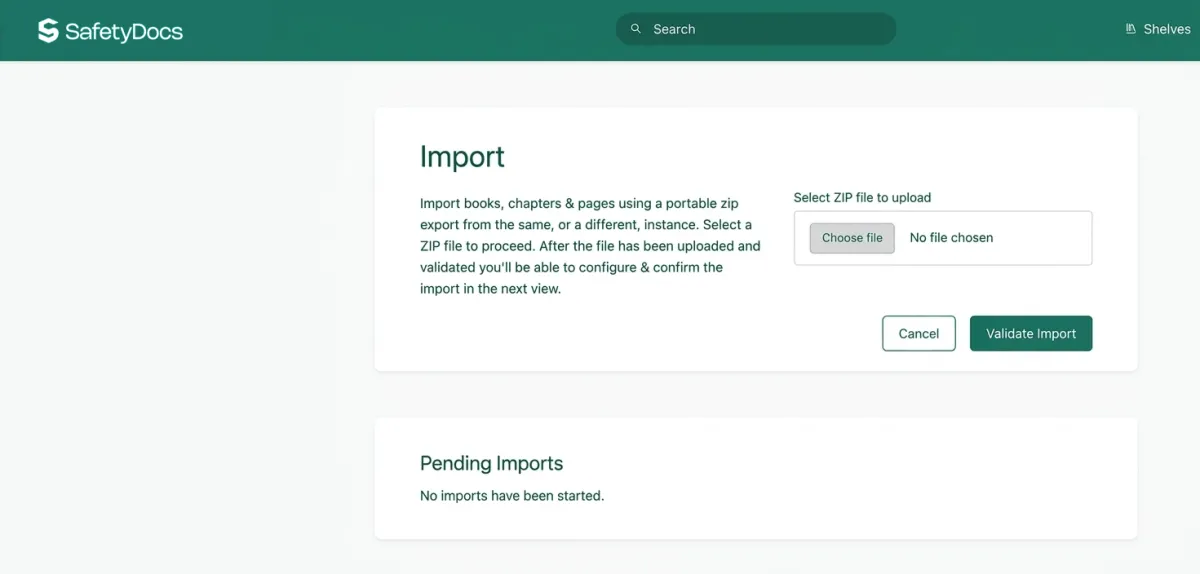Click 'No imports have been started.' text
Viewport: 1200px width, 574px height.
pos(512,495)
